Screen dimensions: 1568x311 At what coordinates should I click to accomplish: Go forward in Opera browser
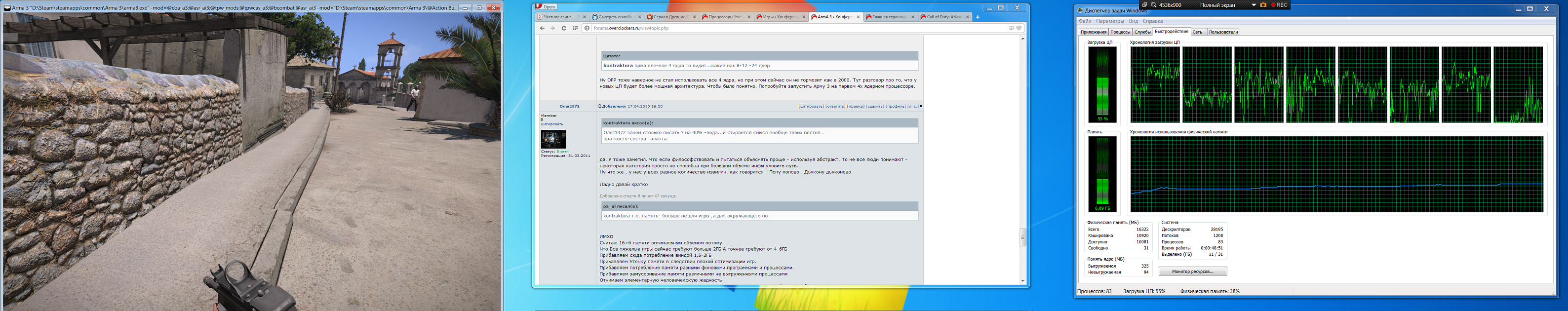click(552, 28)
